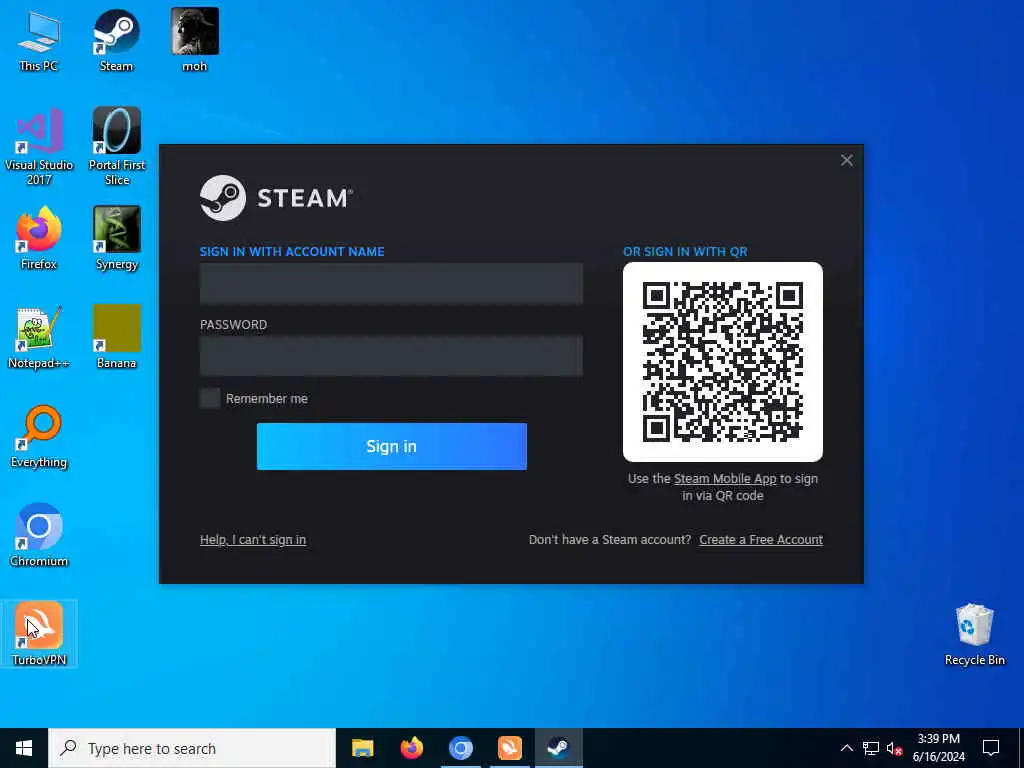Open the Windows Start menu

[x=24, y=748]
